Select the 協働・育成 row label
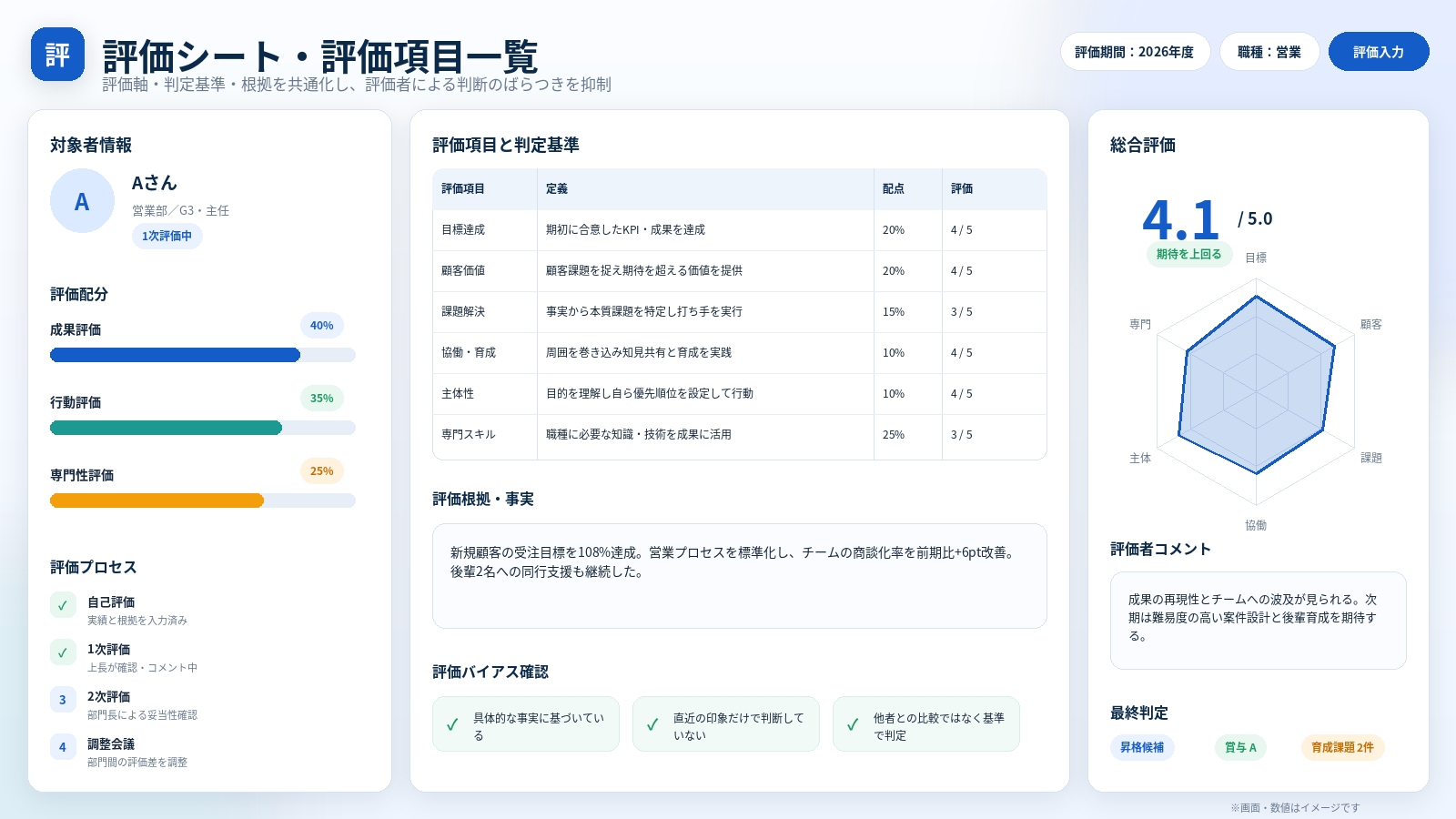The height and width of the screenshot is (819, 1456). coord(469,353)
